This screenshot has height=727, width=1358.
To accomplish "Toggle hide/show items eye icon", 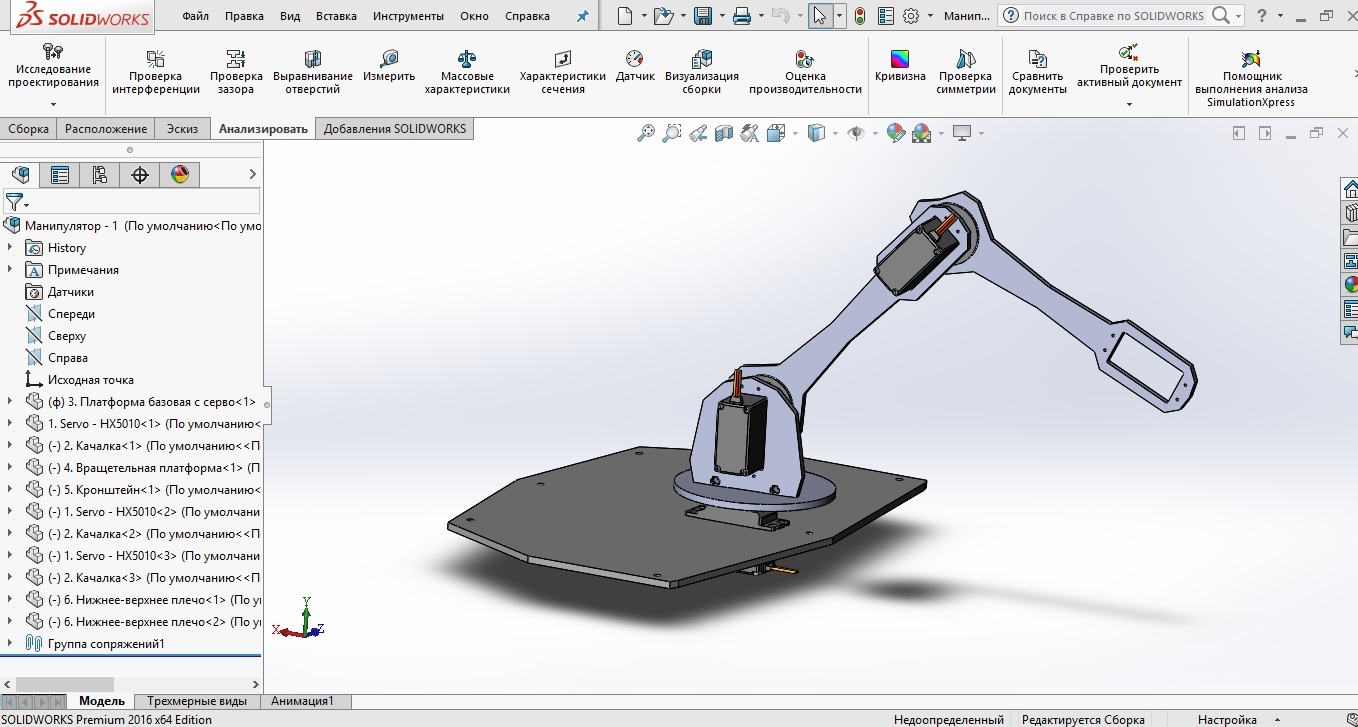I will (x=855, y=133).
